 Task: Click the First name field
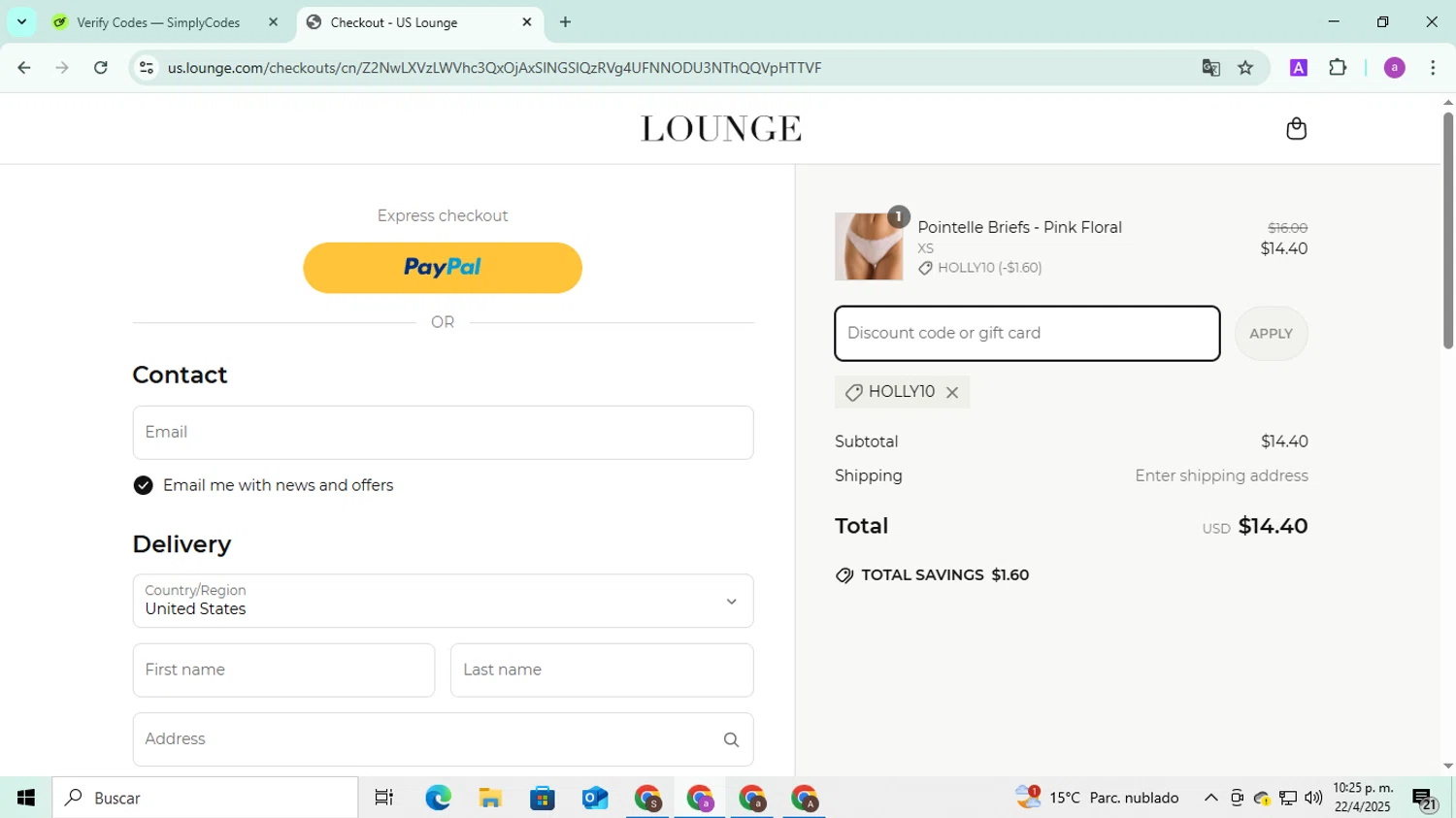coord(283,671)
